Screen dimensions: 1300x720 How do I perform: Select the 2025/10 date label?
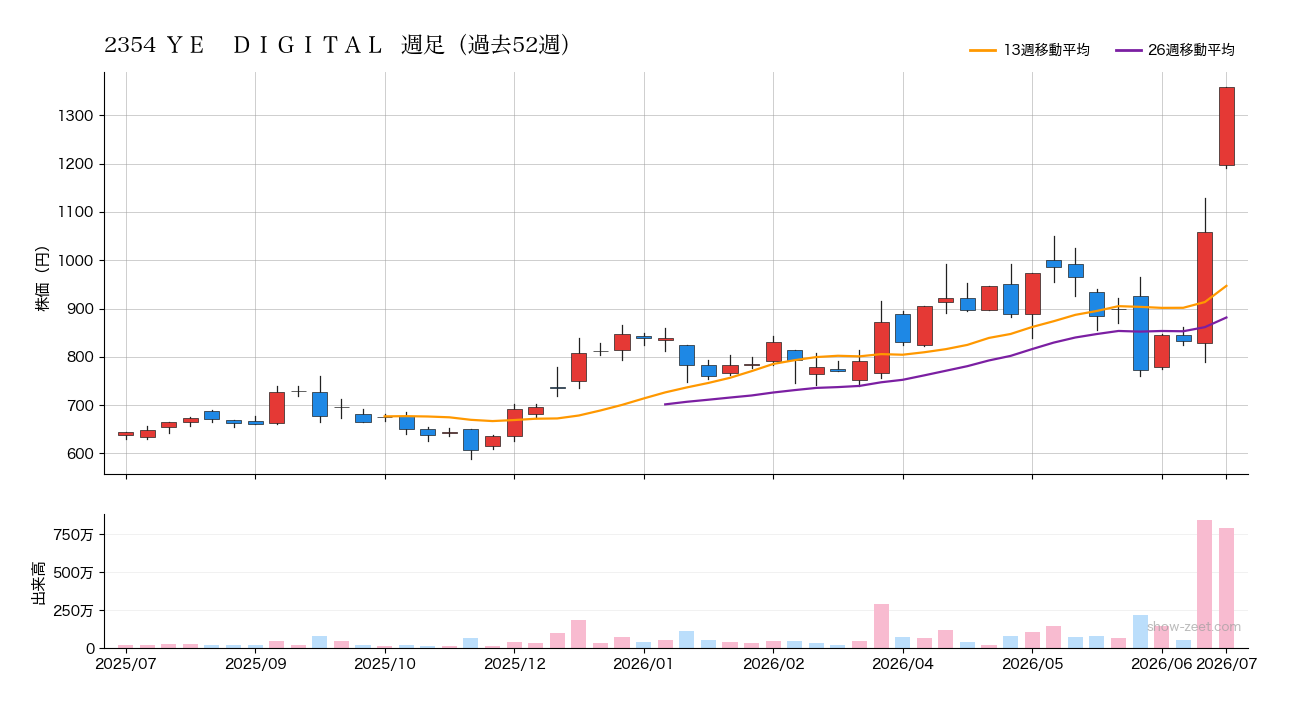pyautogui.click(x=385, y=663)
